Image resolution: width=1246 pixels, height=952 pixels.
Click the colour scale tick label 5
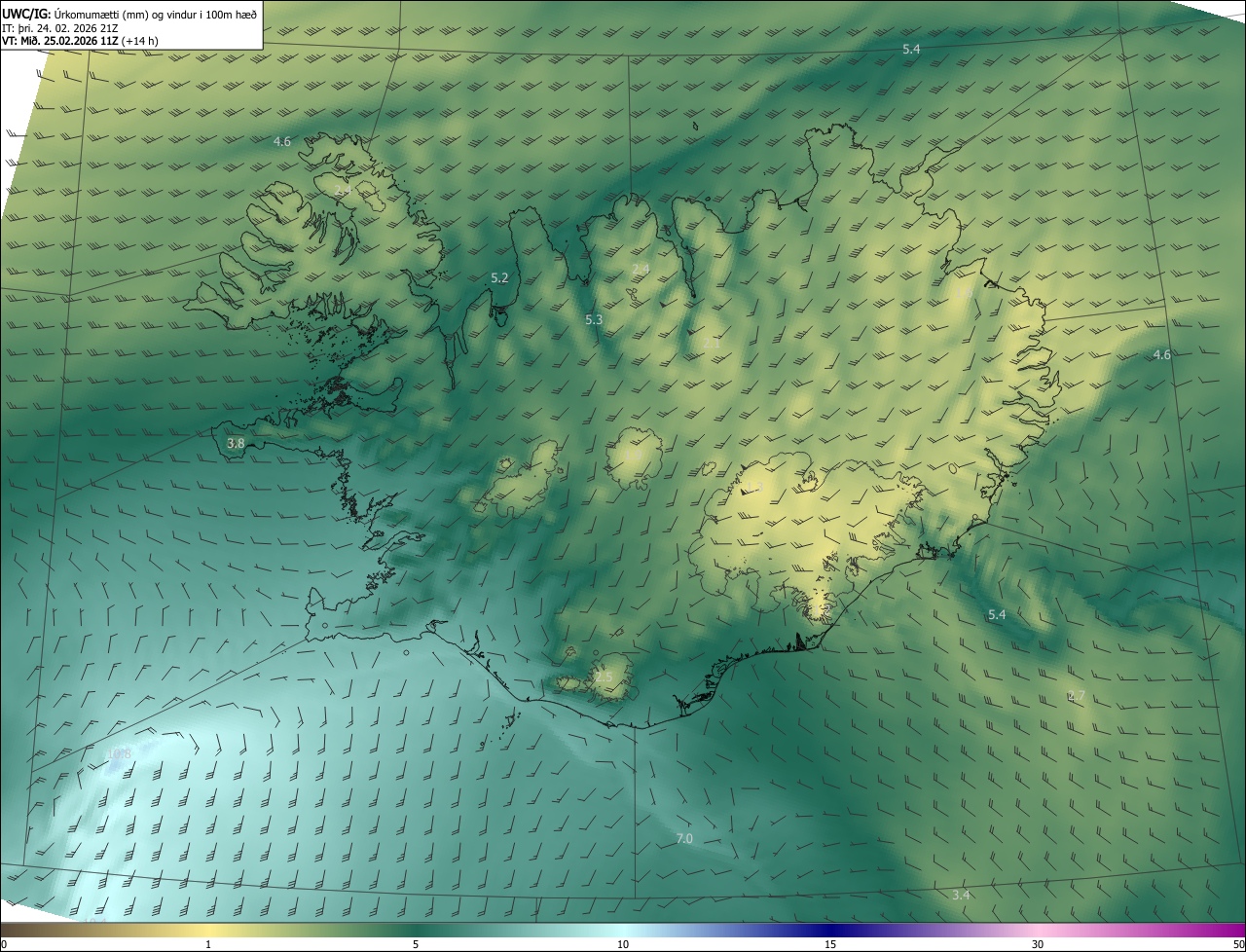[416, 945]
